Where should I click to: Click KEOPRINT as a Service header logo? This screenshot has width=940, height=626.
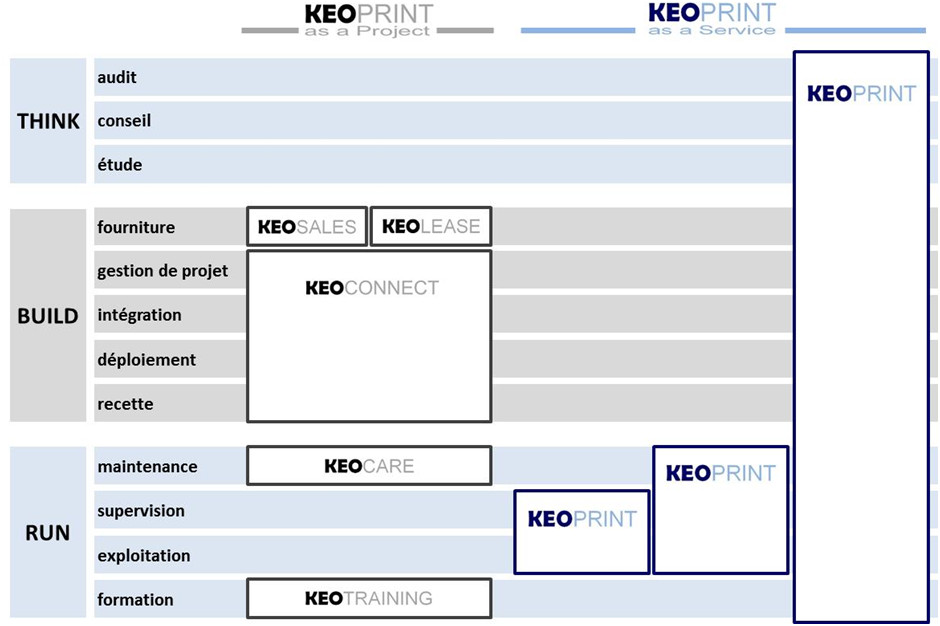pyautogui.click(x=712, y=19)
